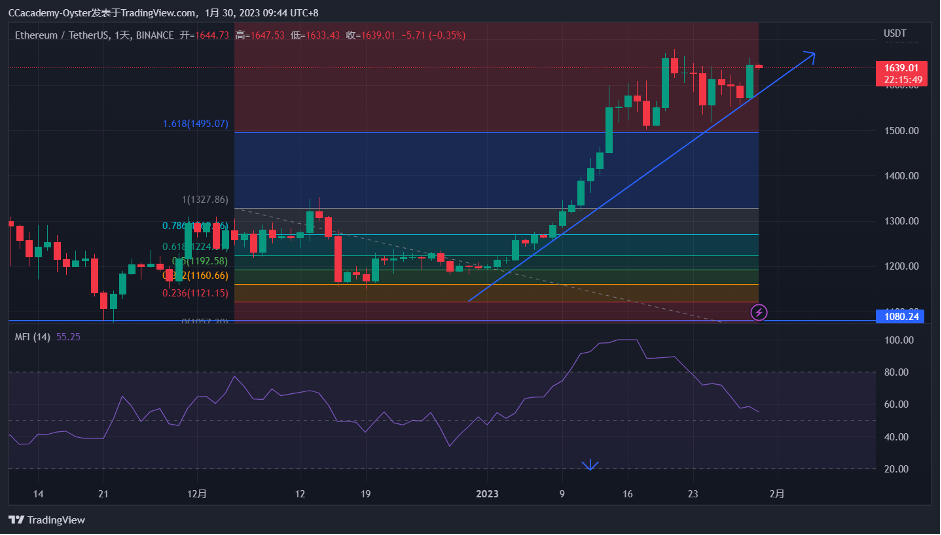Click the blue down arrow marker in MFI pane

coord(590,465)
